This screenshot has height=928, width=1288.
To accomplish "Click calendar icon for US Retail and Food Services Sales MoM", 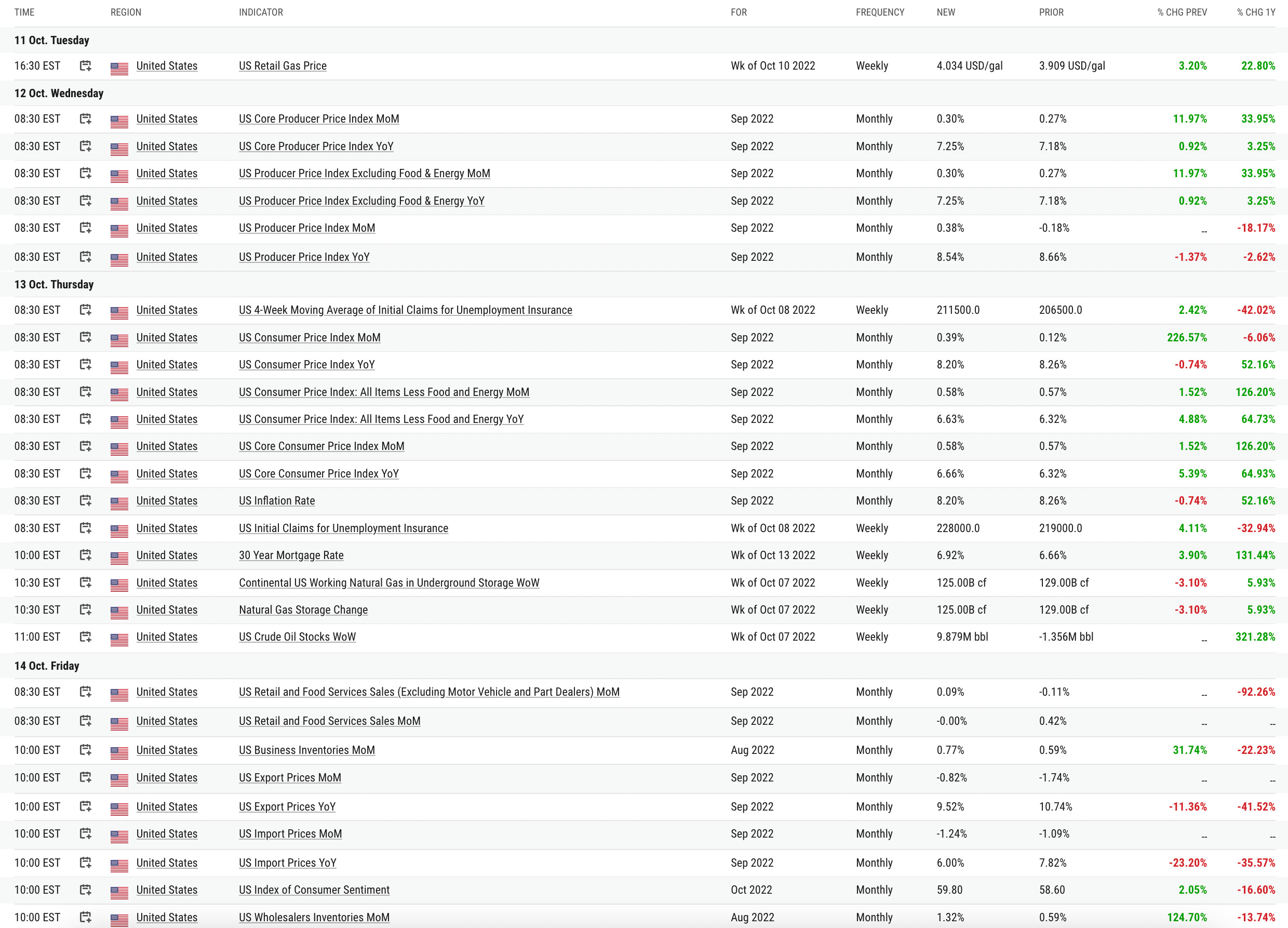I will [85, 721].
